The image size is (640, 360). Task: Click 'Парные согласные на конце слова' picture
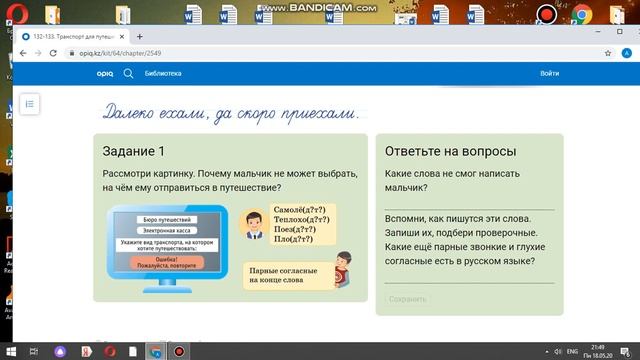pyautogui.click(x=297, y=271)
